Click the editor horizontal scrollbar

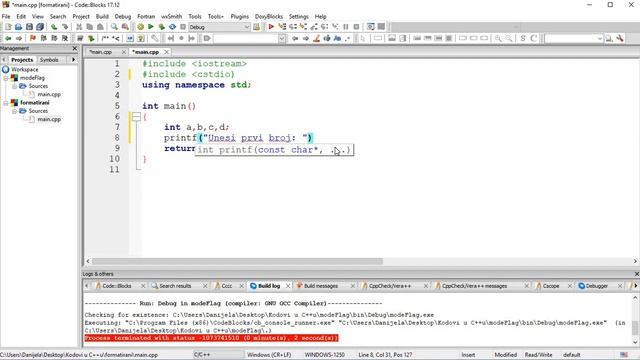click(x=237, y=261)
